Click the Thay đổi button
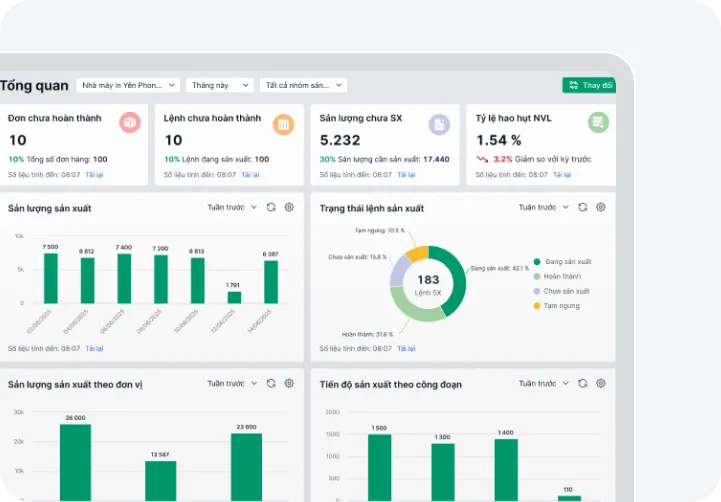The height and width of the screenshot is (502, 721). click(589, 86)
